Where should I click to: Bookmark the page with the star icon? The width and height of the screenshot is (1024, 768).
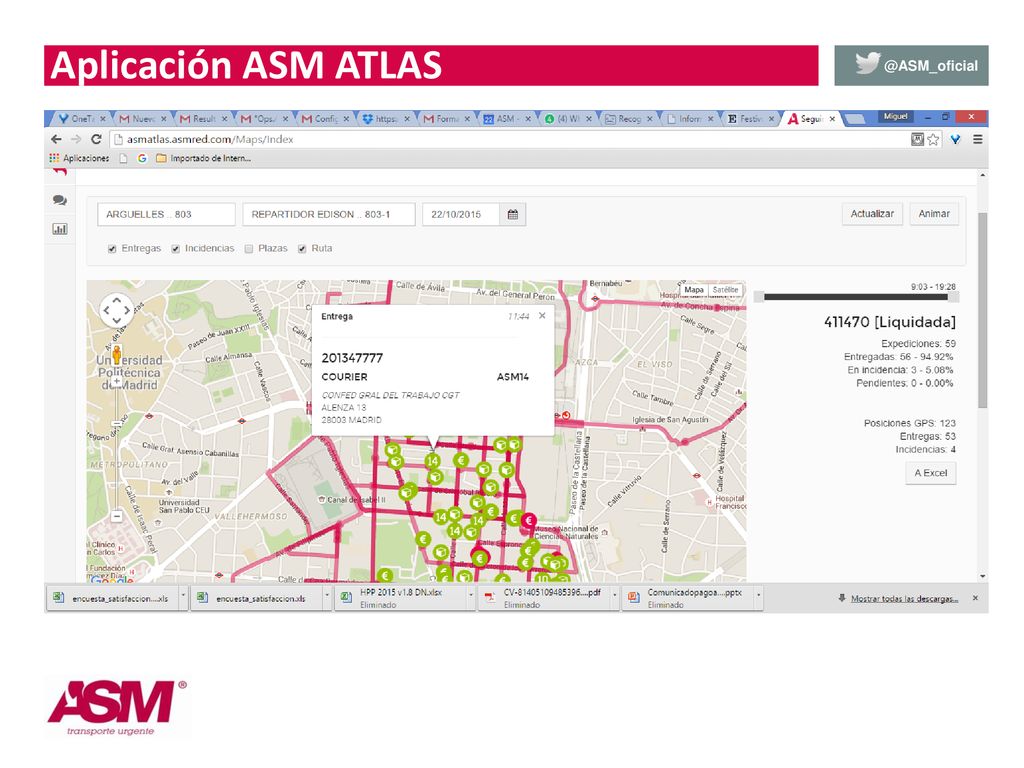tap(933, 139)
